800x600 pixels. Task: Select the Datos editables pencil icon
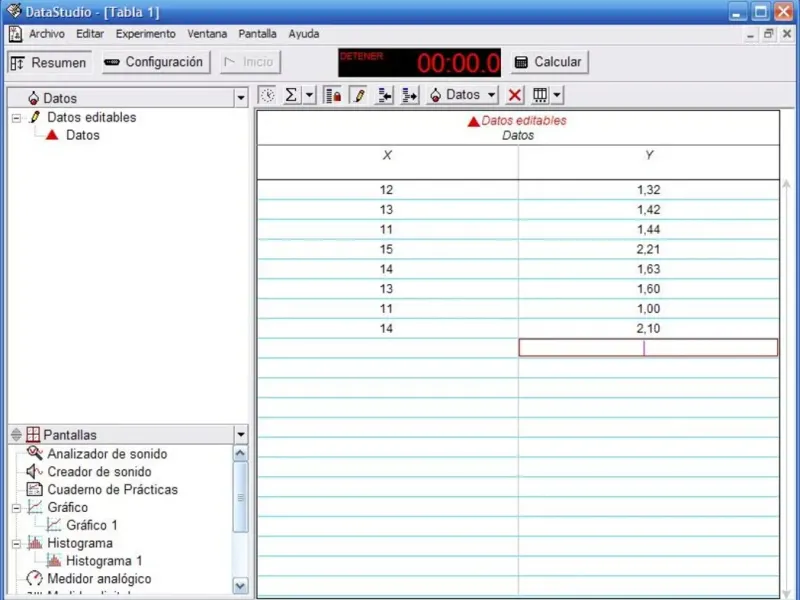(x=35, y=117)
